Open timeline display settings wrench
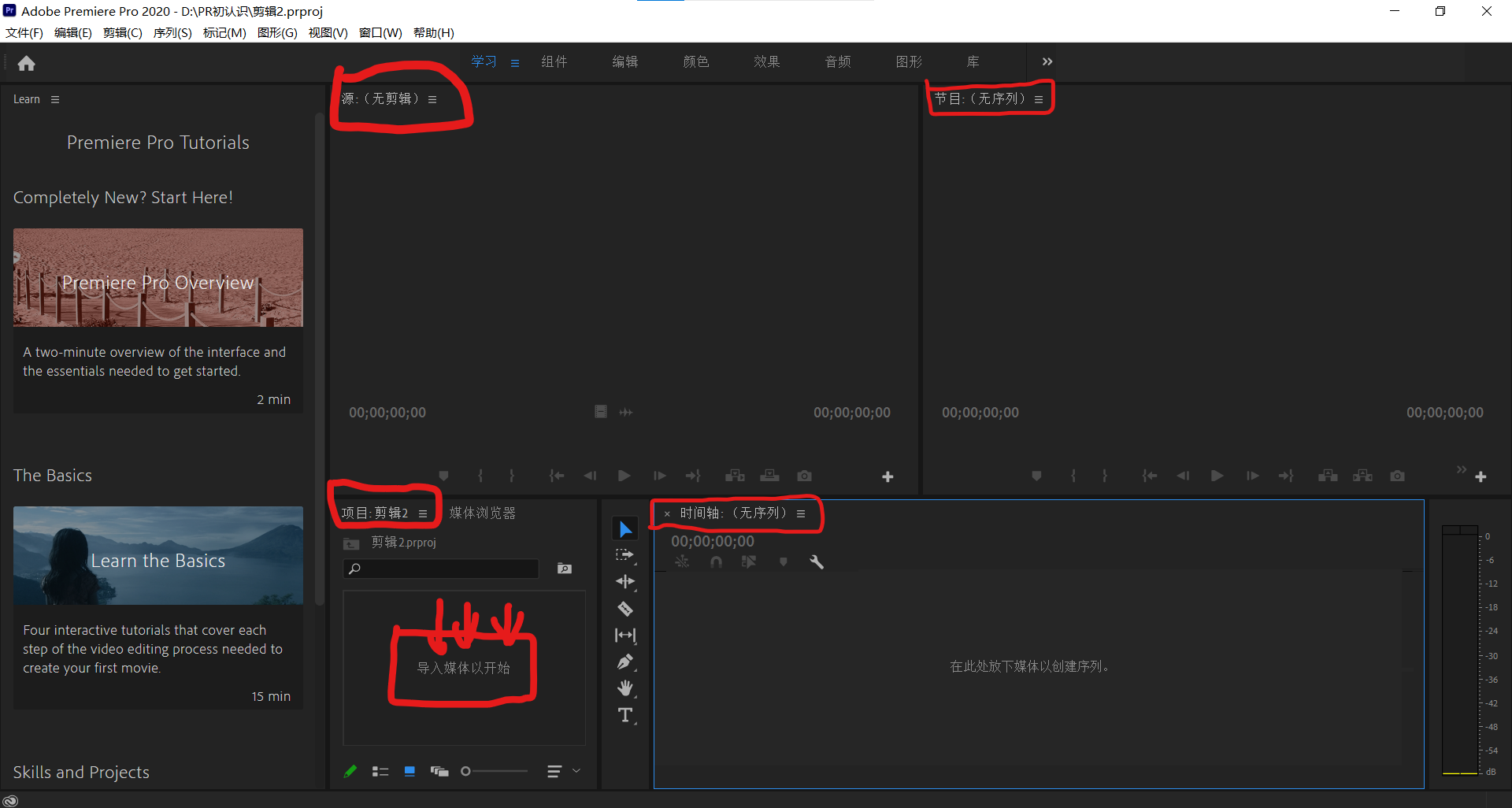1512x808 pixels. point(817,562)
